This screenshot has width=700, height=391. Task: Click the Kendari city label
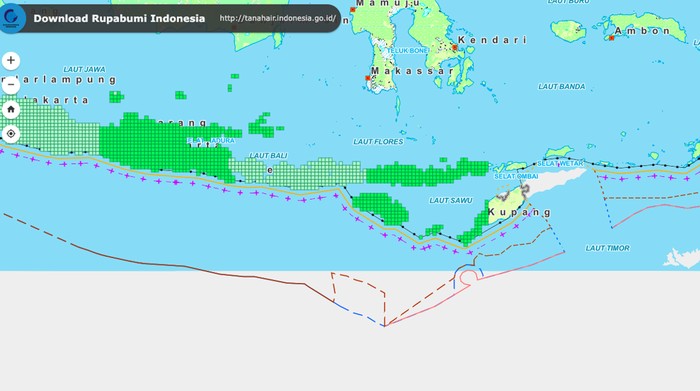[x=492, y=40]
